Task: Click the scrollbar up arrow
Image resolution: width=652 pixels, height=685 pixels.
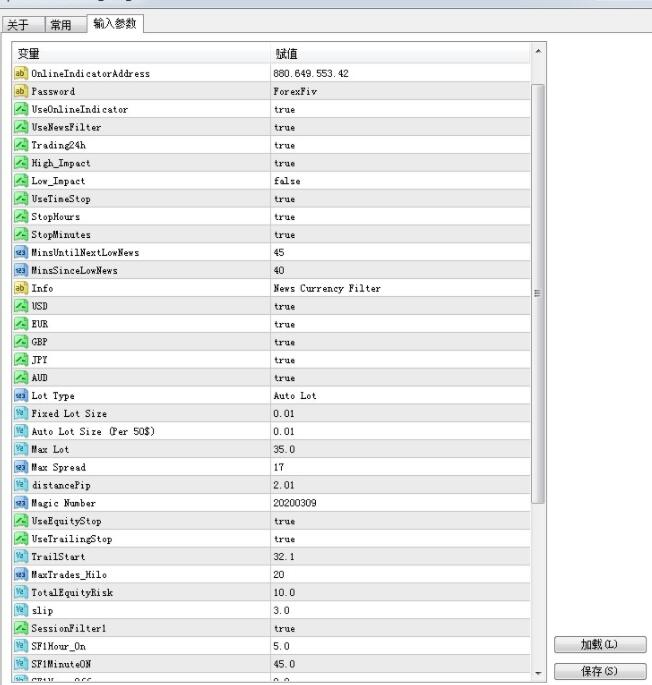Action: 538,52
